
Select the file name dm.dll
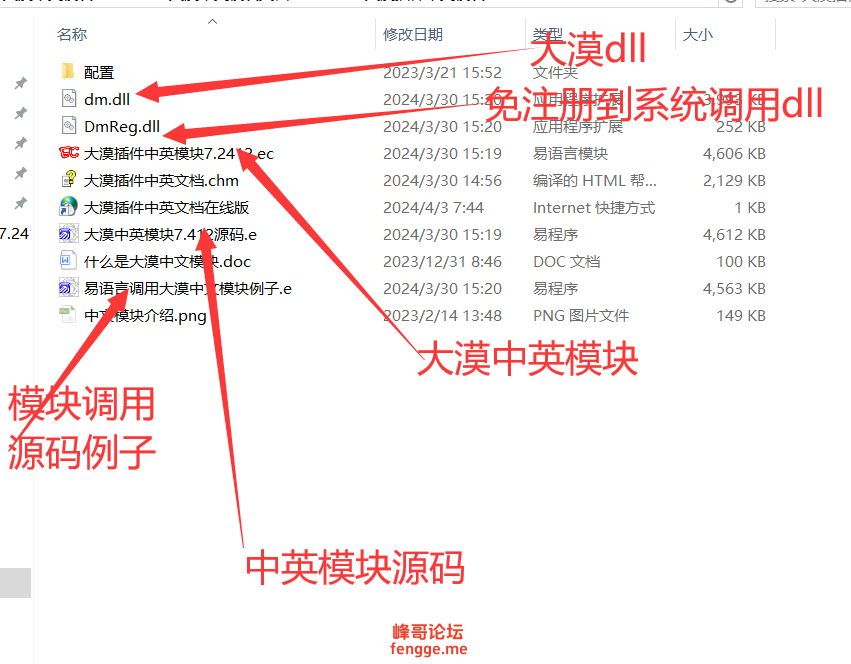coord(107,99)
